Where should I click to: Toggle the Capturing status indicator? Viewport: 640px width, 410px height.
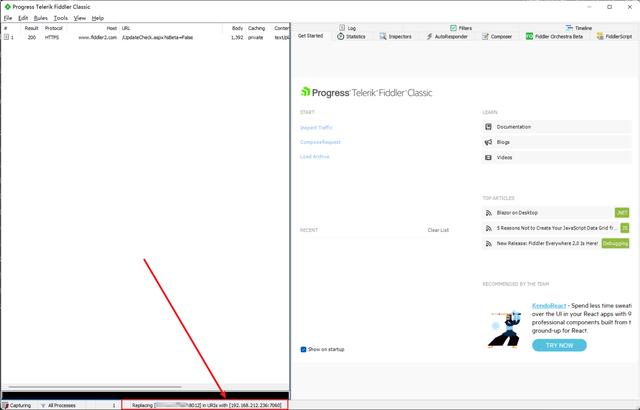point(18,405)
